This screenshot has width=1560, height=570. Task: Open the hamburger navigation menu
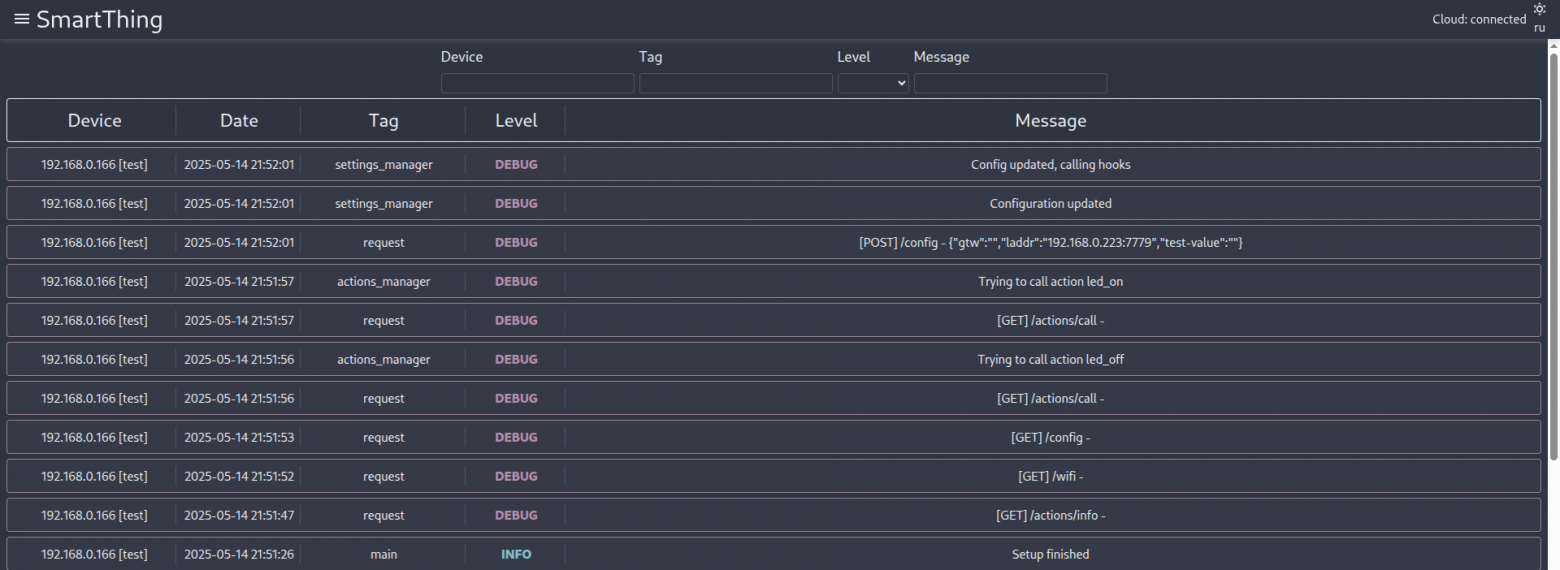[21, 19]
